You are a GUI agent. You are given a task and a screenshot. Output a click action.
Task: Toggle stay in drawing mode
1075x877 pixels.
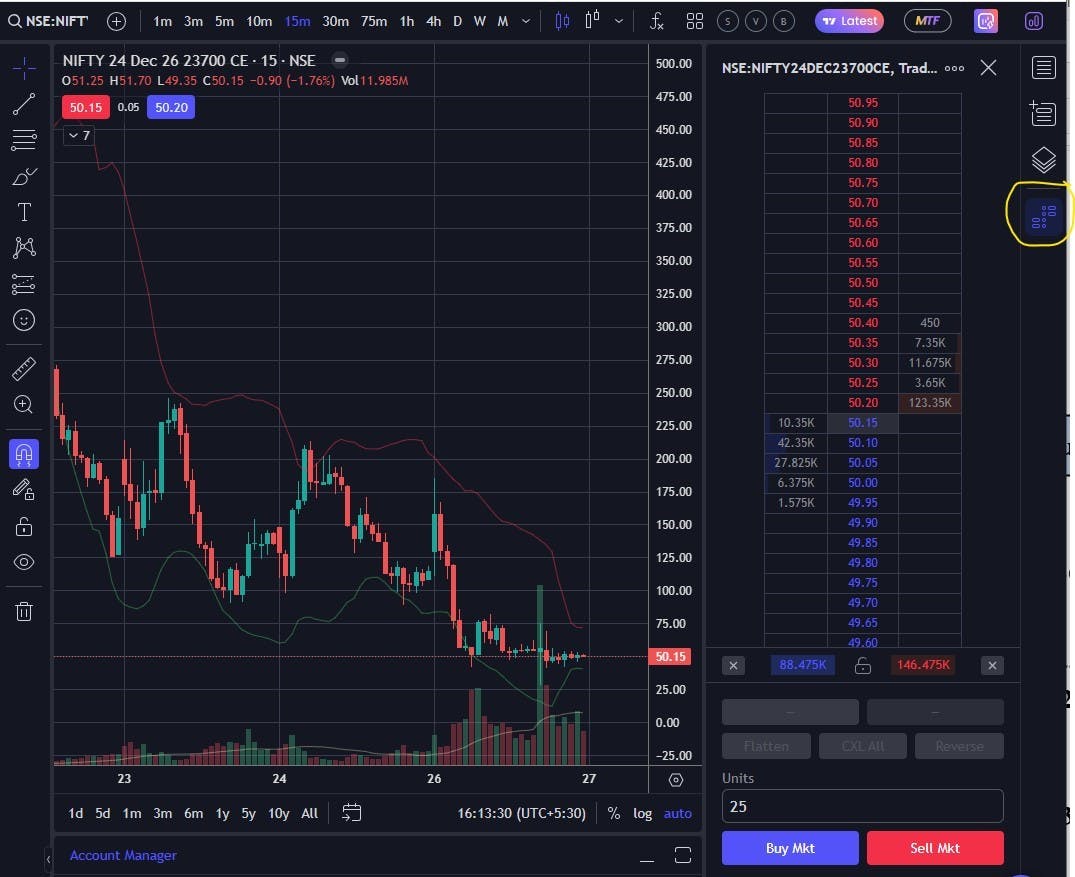click(24, 490)
